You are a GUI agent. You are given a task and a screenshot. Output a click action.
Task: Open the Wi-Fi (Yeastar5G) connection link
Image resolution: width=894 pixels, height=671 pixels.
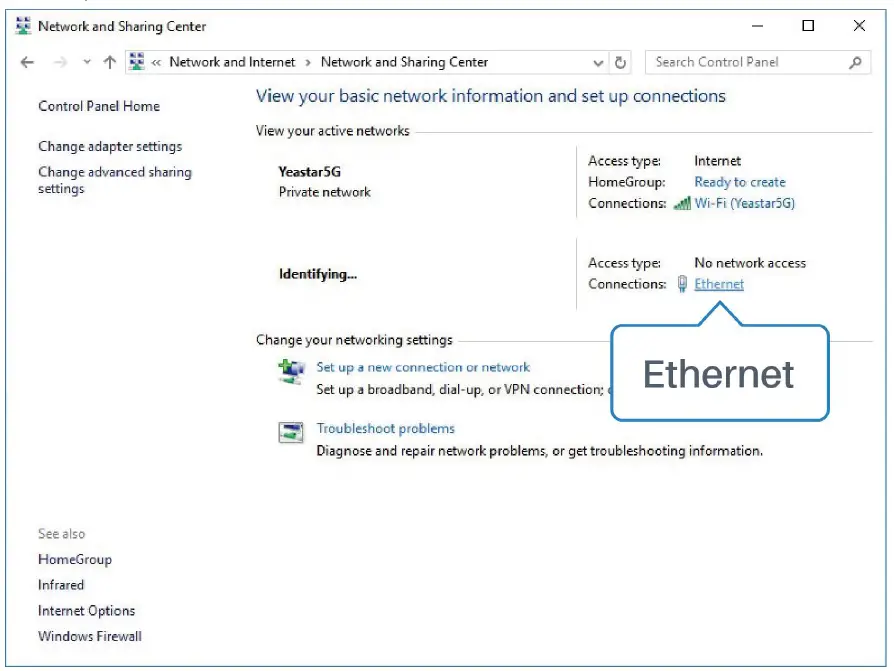coord(744,204)
